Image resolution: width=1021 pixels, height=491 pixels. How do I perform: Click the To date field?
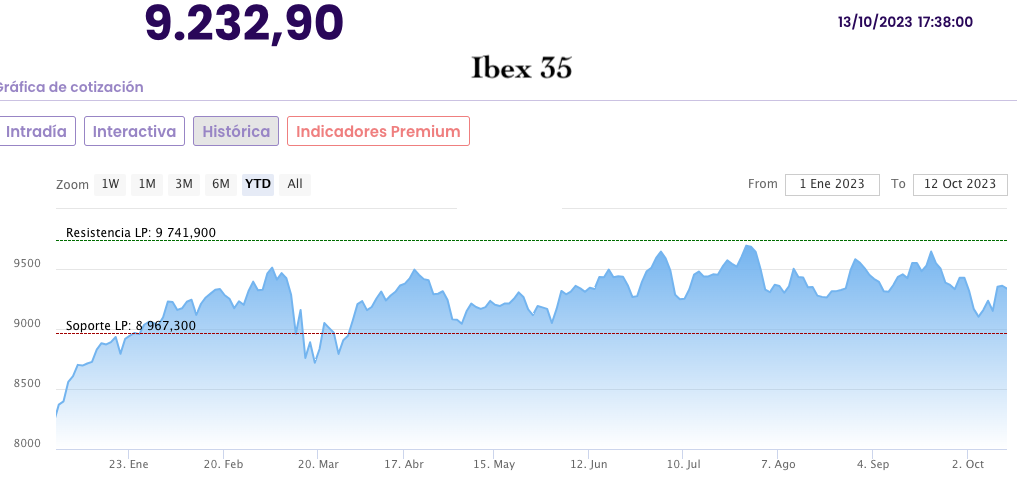[959, 184]
